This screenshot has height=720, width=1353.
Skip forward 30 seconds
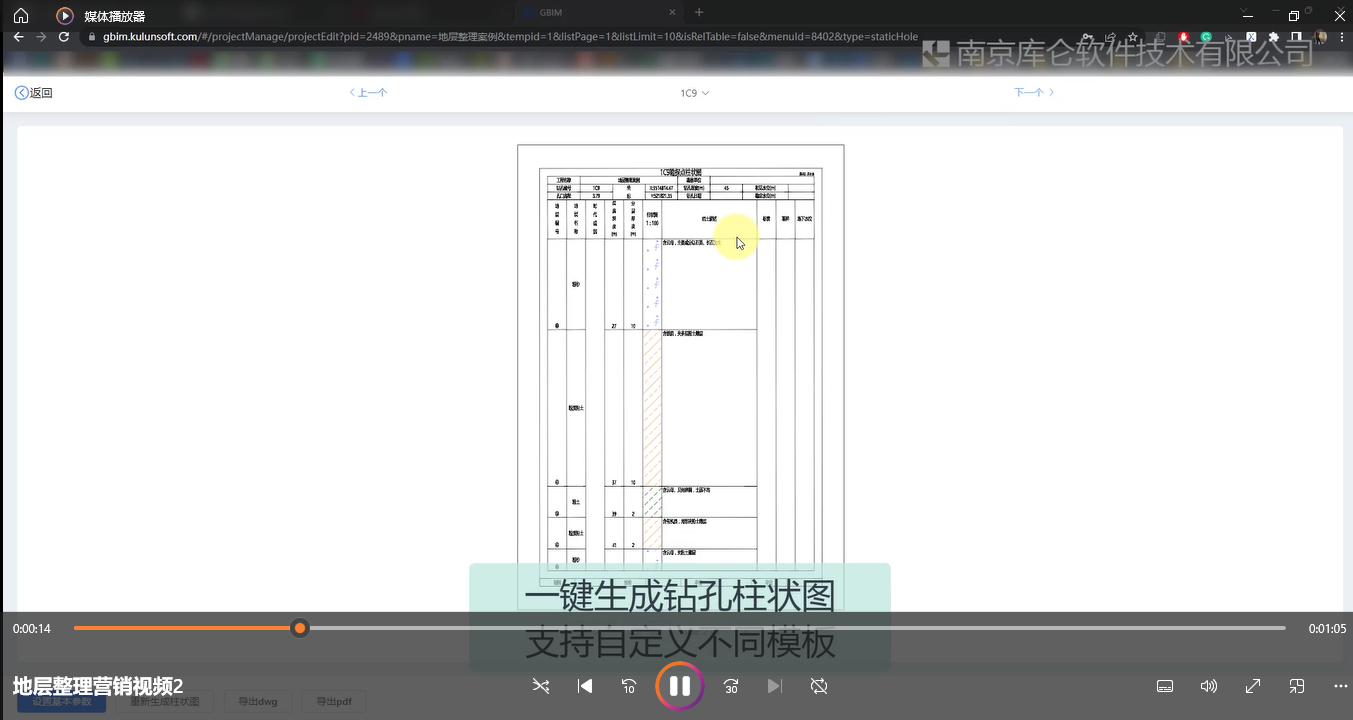click(x=731, y=686)
